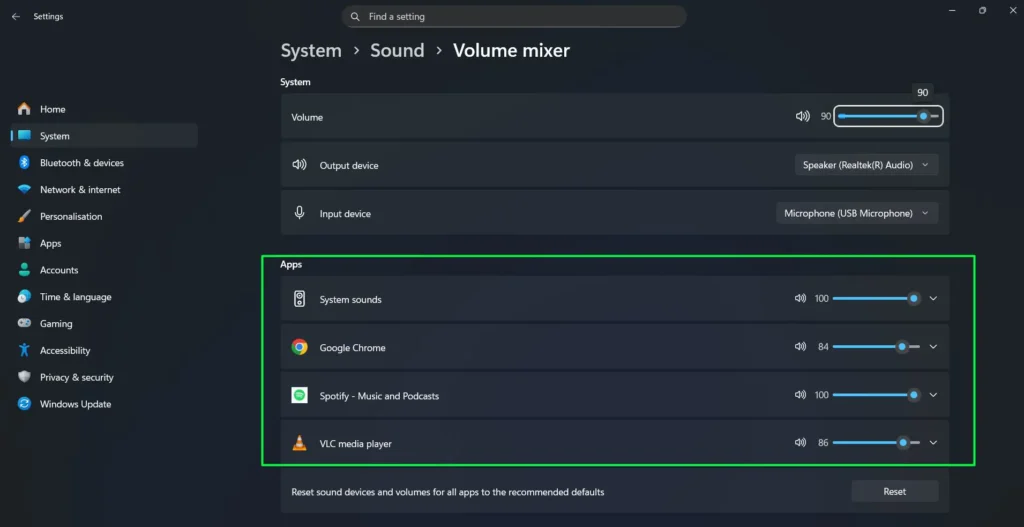Expand VLC media player chevron
Image resolution: width=1024 pixels, height=527 pixels.
pyautogui.click(x=933, y=443)
